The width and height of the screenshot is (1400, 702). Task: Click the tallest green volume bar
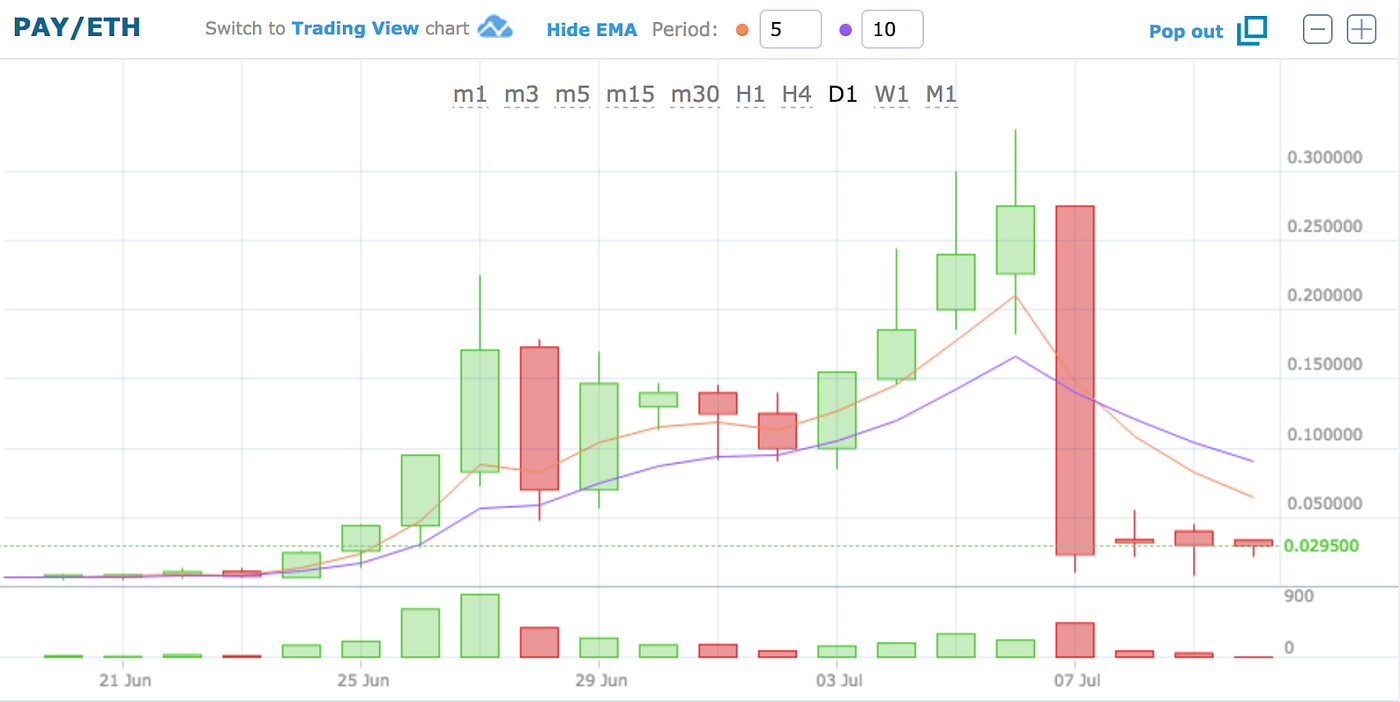pos(480,626)
